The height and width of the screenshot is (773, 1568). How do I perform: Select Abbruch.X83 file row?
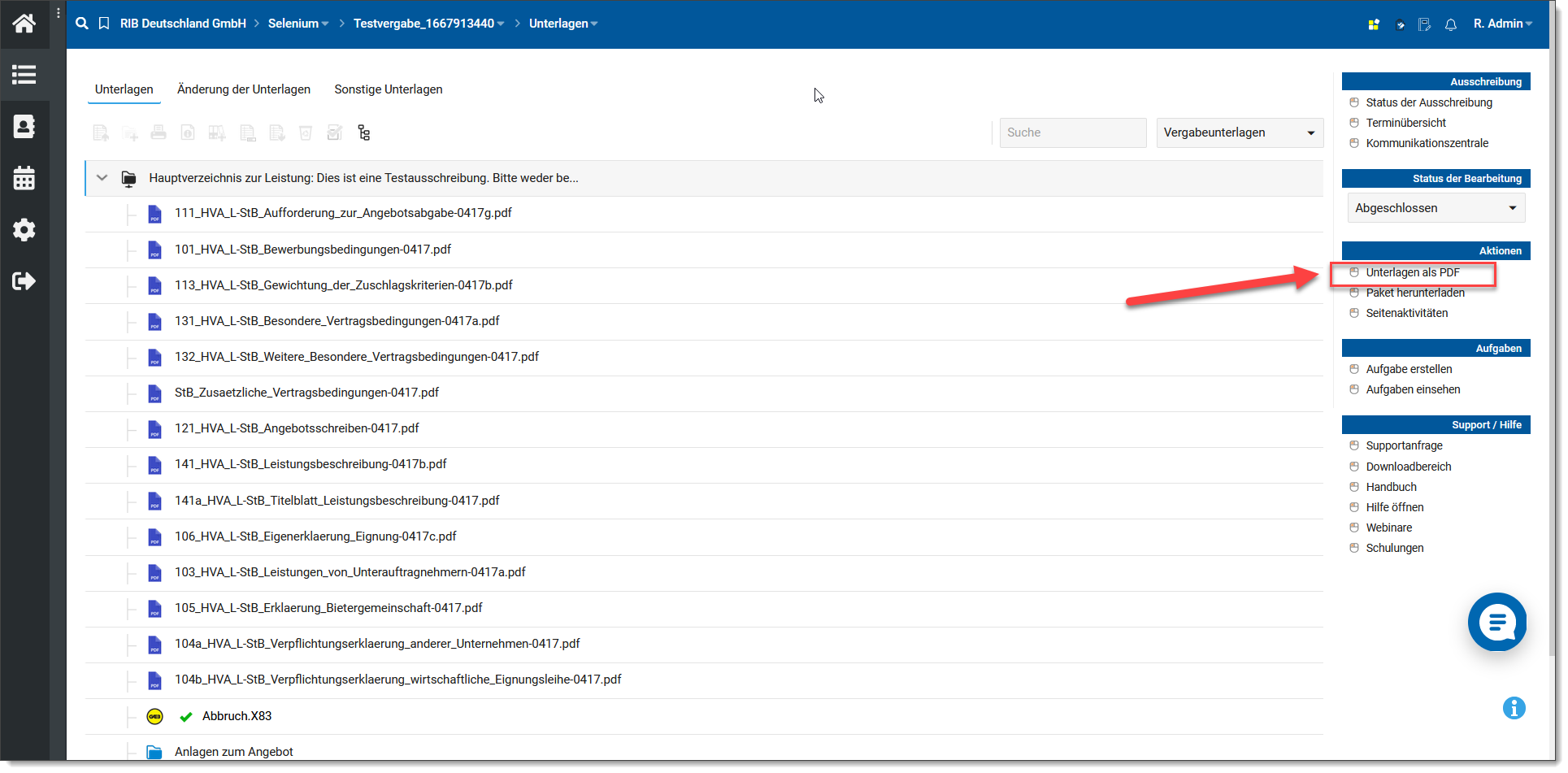[704, 716]
